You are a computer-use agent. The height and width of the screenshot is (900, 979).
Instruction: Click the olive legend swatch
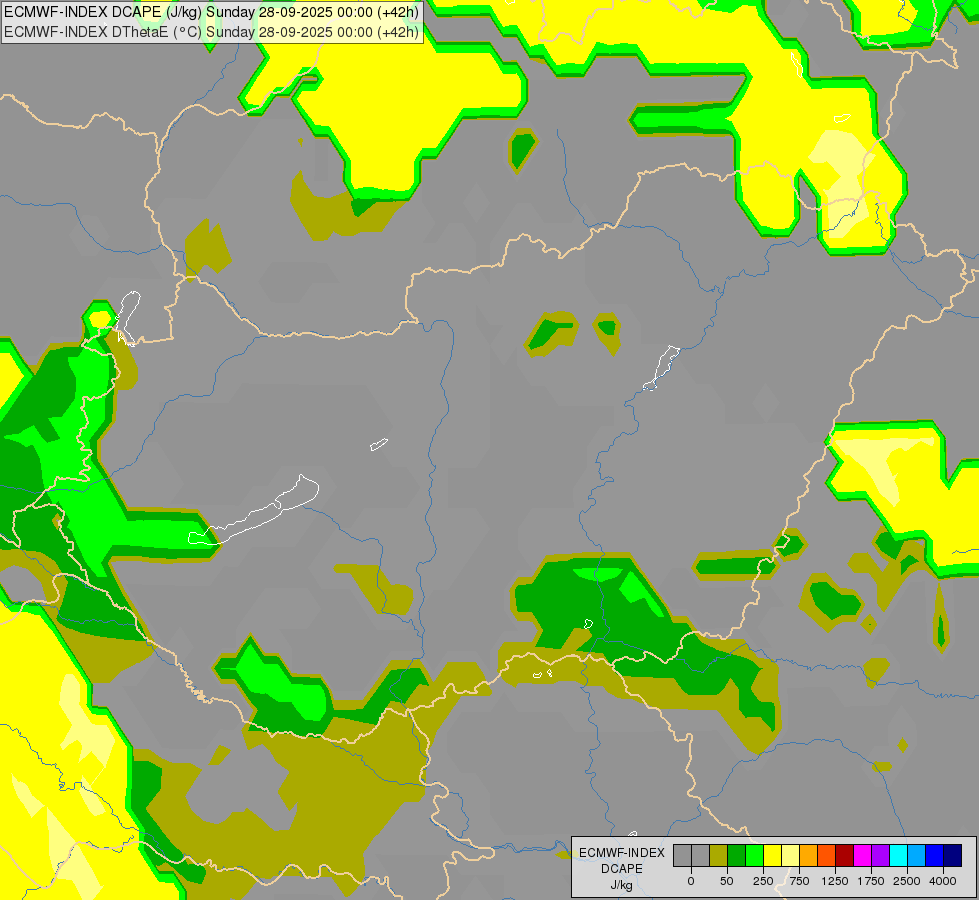tap(718, 856)
